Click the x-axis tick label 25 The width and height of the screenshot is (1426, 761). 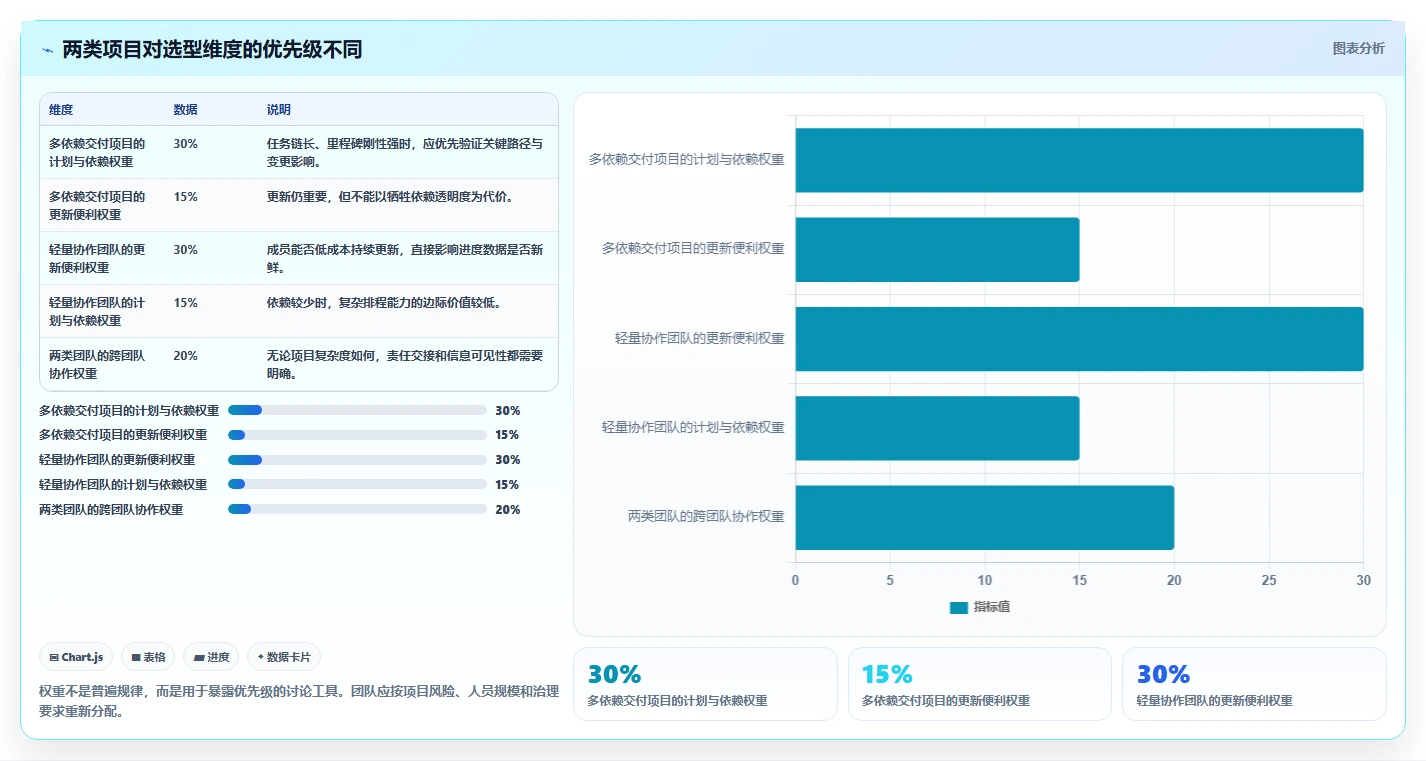(x=1269, y=581)
